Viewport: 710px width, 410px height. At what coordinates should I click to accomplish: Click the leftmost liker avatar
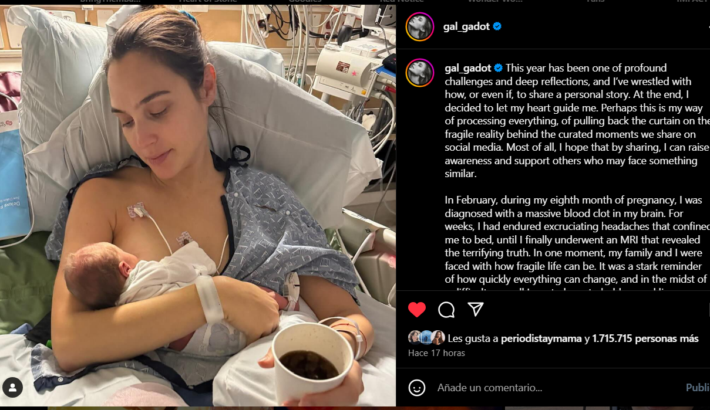414,338
